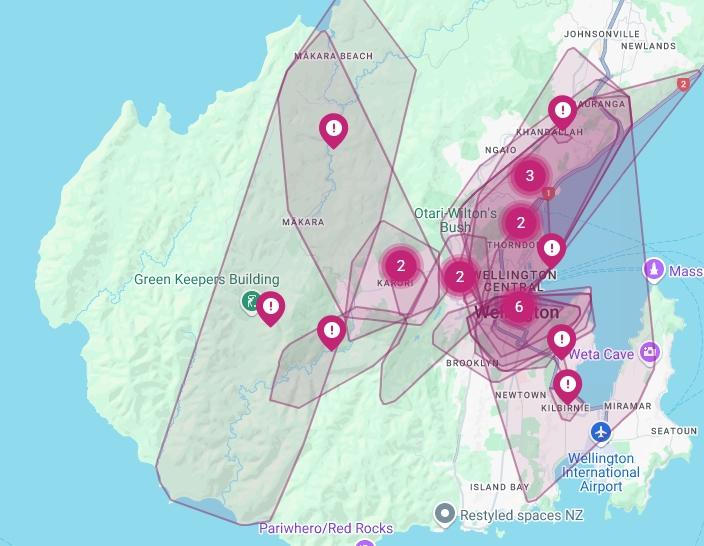Open the cluster of 2 beside Wellington Central

click(460, 277)
